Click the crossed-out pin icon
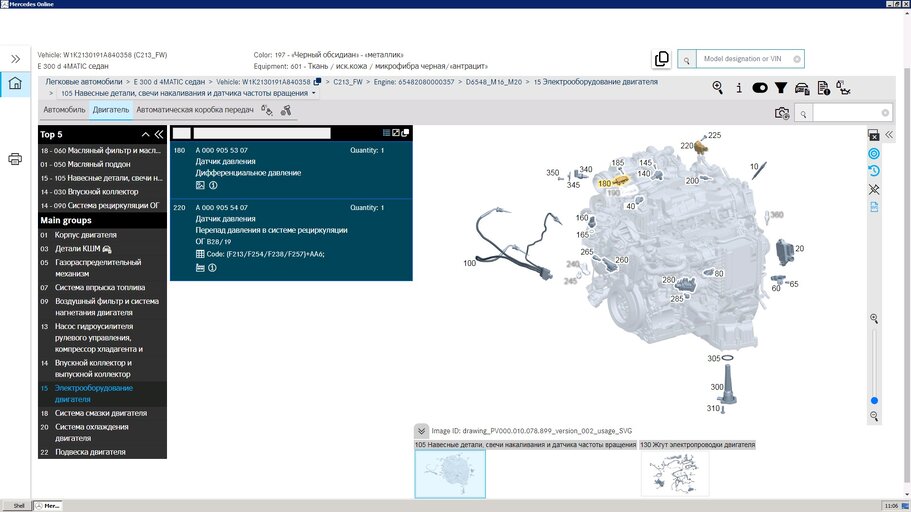Screen dimensions: 911x512 [x=874, y=189]
